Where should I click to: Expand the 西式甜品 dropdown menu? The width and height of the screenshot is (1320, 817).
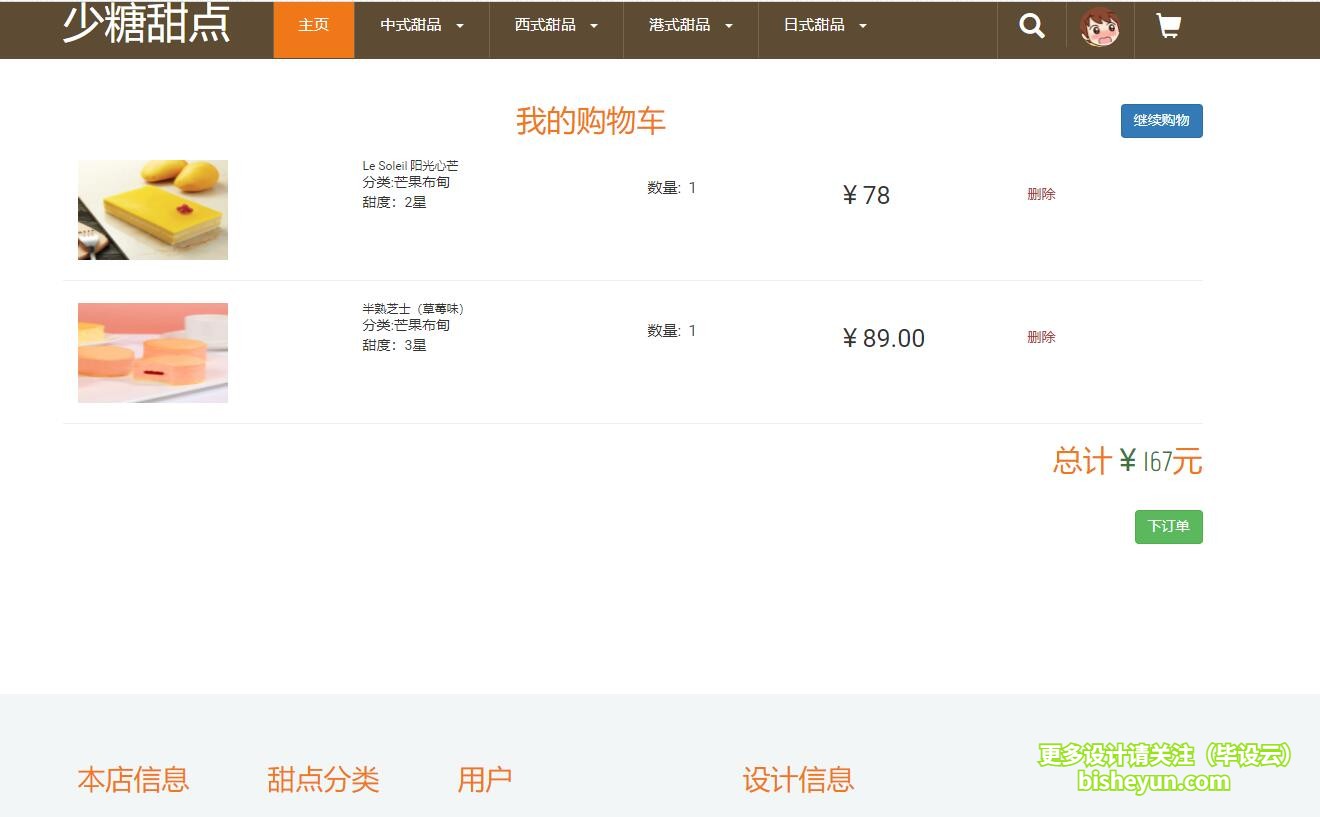point(556,25)
